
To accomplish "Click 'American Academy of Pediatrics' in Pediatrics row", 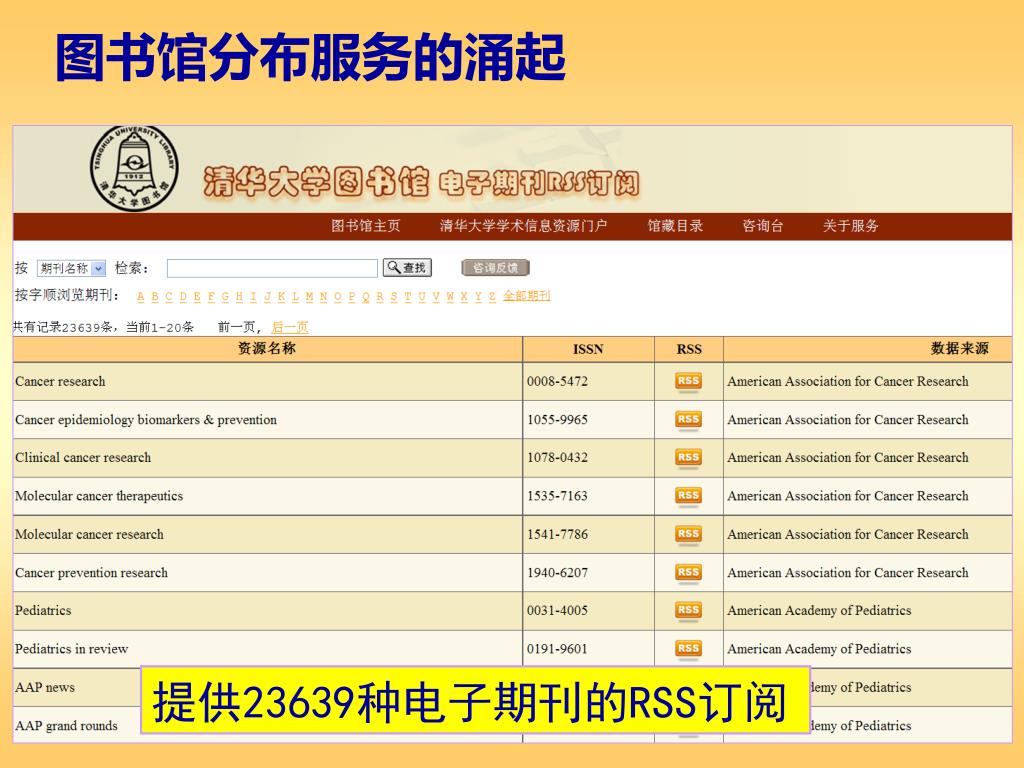I will tap(820, 611).
